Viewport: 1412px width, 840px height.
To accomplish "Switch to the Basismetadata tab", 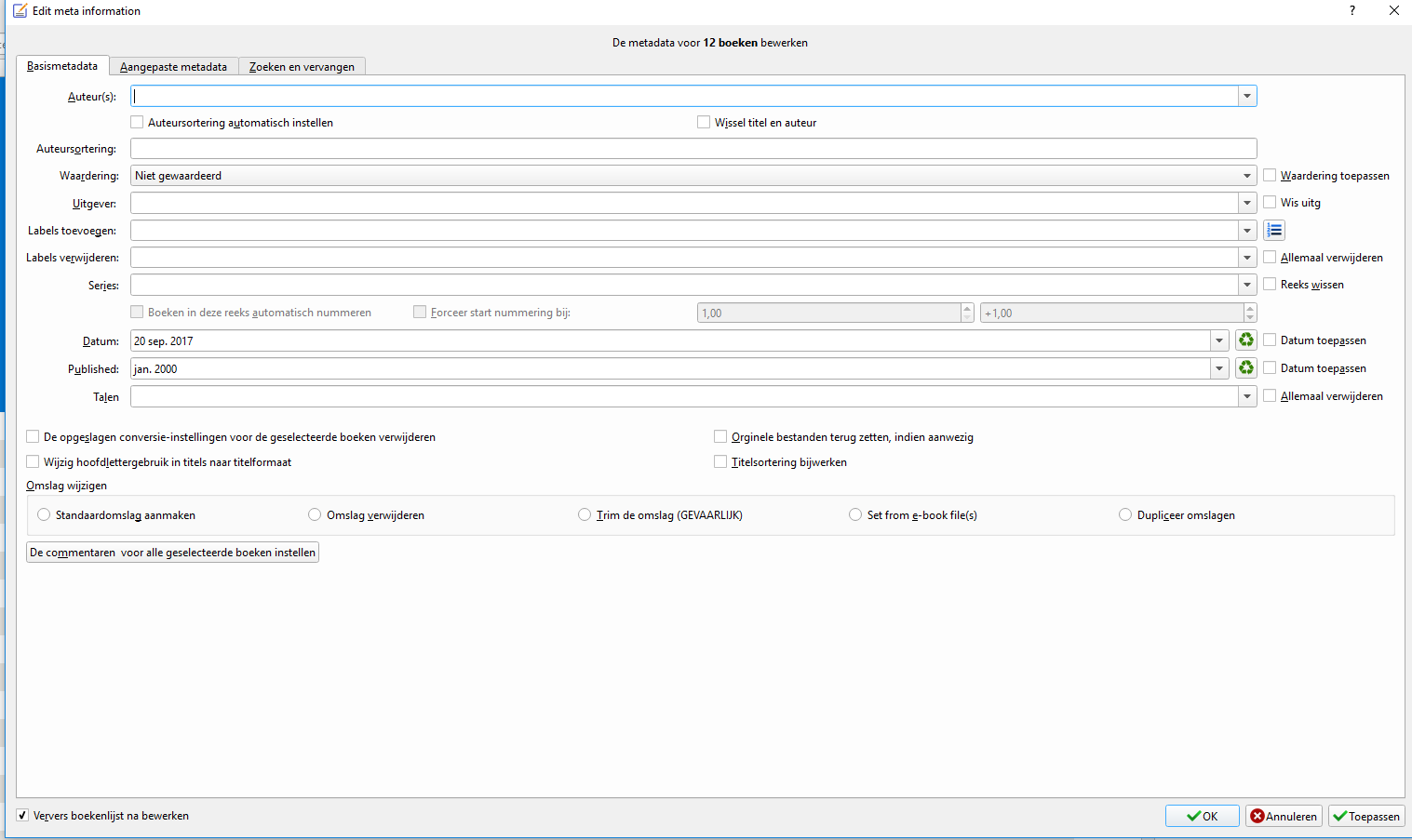I will pos(62,66).
